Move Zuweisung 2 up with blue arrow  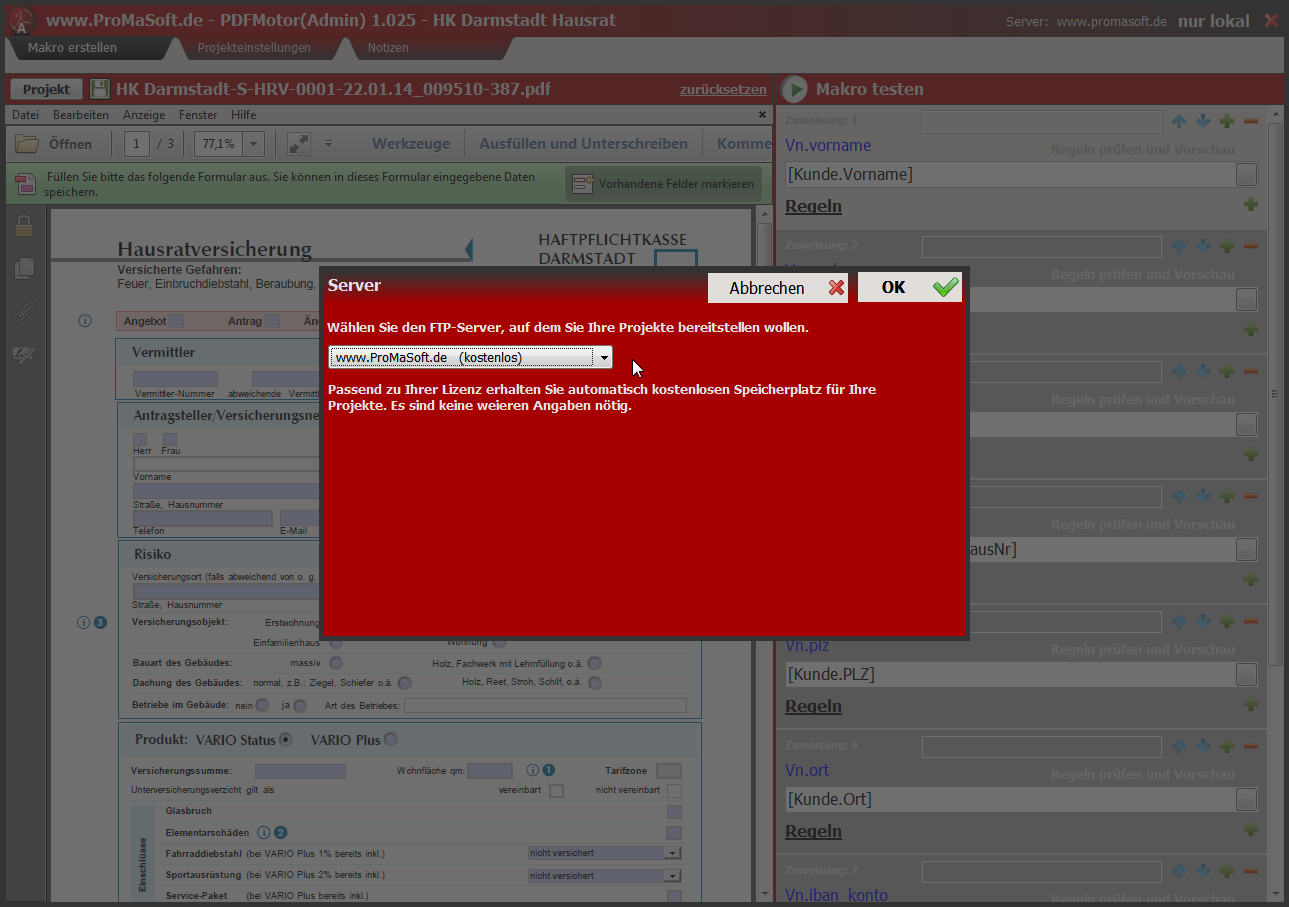point(1179,246)
